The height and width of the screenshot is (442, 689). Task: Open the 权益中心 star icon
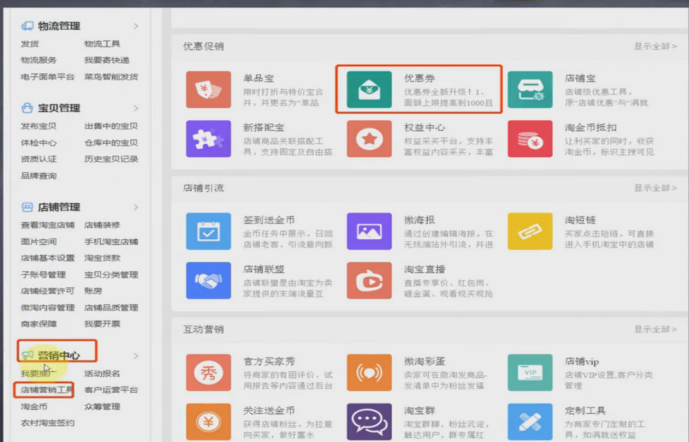[369, 140]
